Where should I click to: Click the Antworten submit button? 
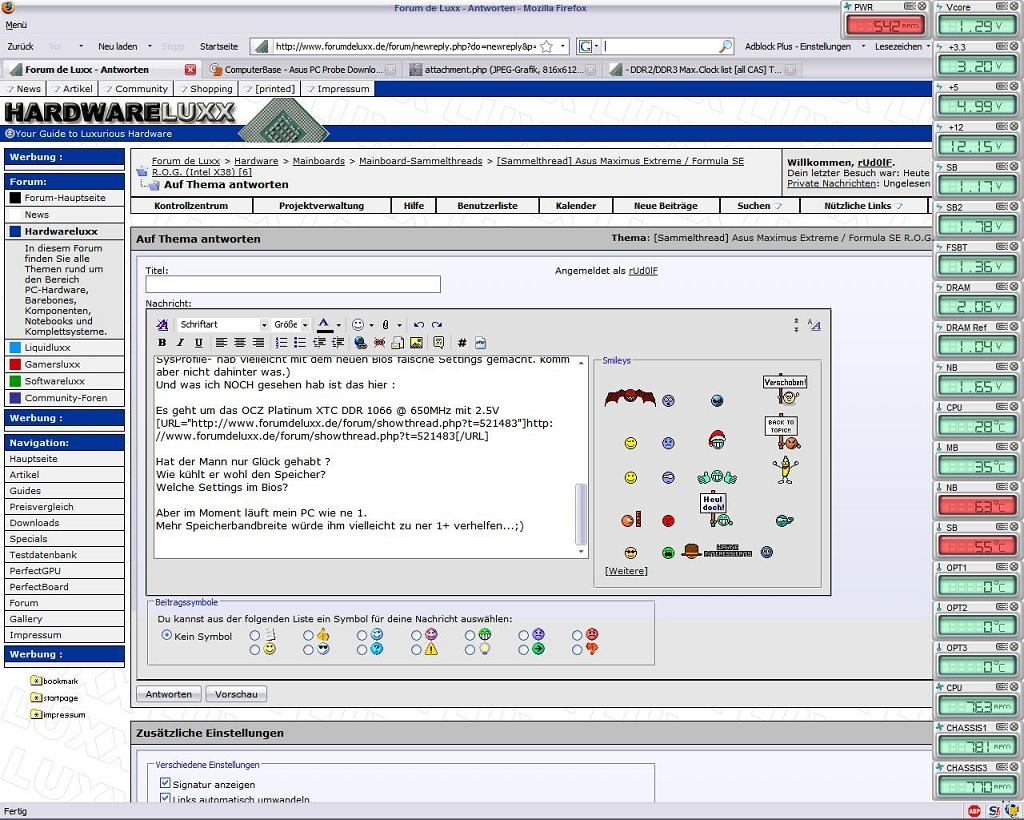tap(168, 694)
